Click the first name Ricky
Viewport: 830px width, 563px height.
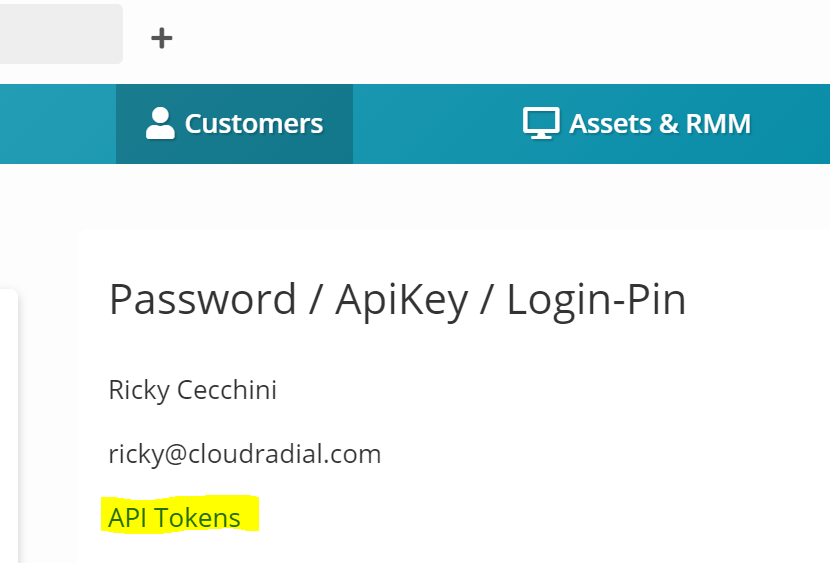(x=139, y=390)
